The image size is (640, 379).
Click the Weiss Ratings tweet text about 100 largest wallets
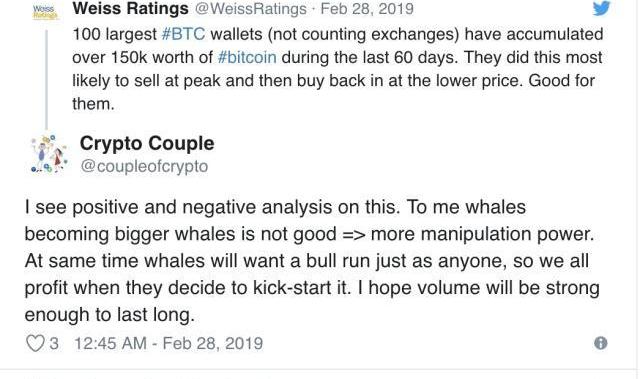click(338, 69)
